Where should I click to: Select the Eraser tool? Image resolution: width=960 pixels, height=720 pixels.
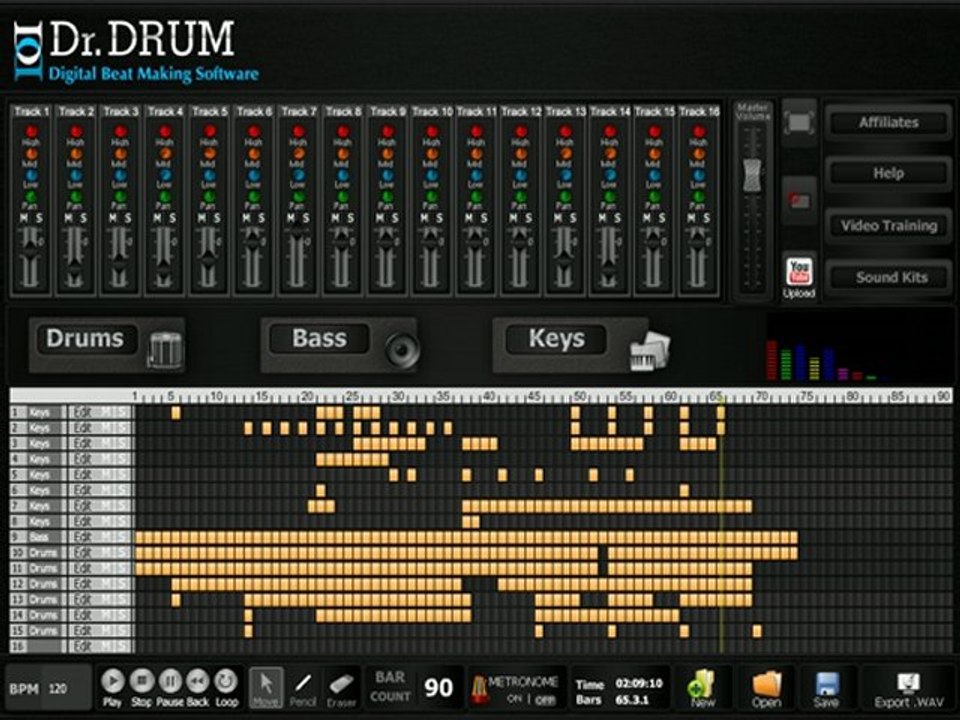pyautogui.click(x=341, y=687)
